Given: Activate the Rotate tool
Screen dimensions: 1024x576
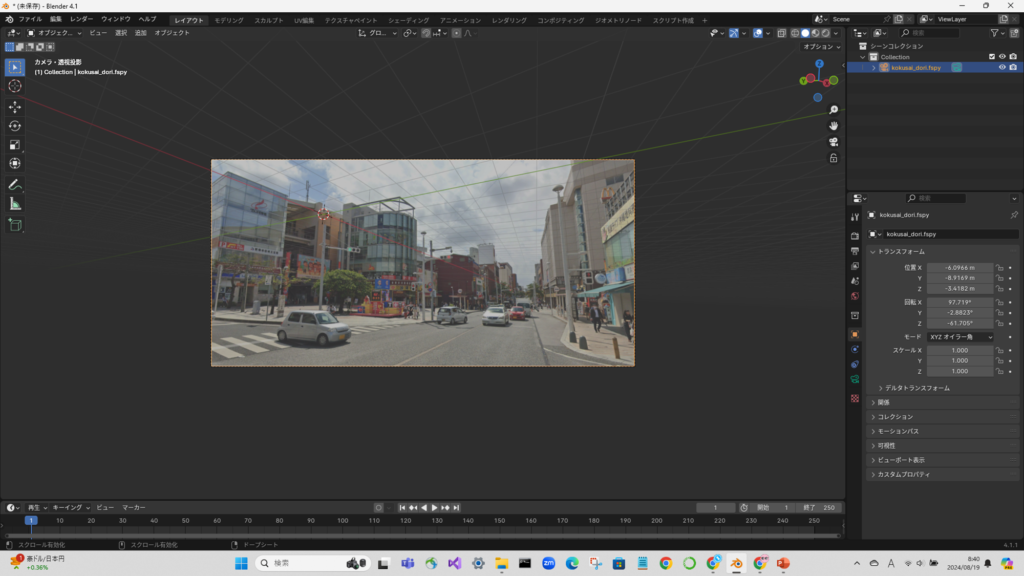Looking at the screenshot, I should click(15, 125).
